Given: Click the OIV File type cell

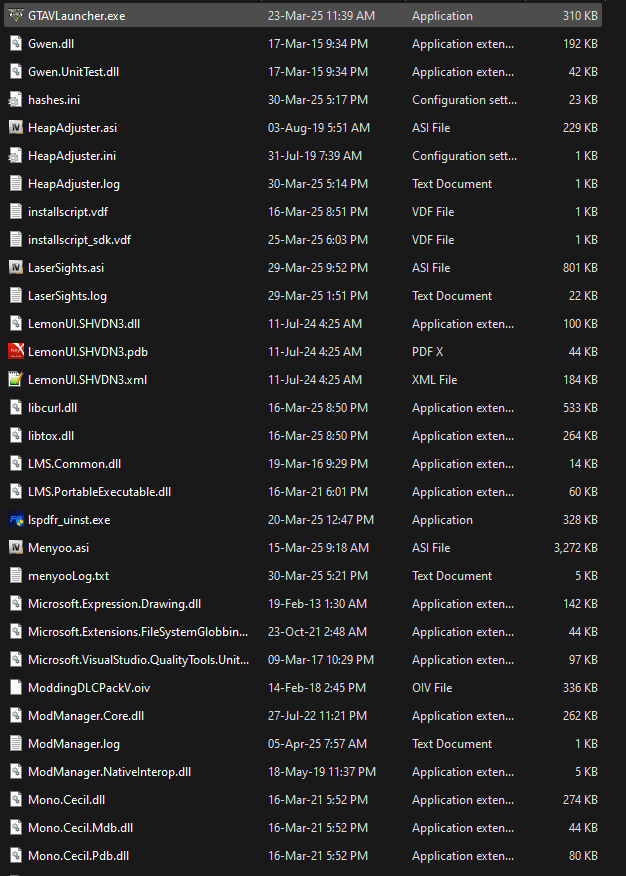Looking at the screenshot, I should click(x=432, y=687).
